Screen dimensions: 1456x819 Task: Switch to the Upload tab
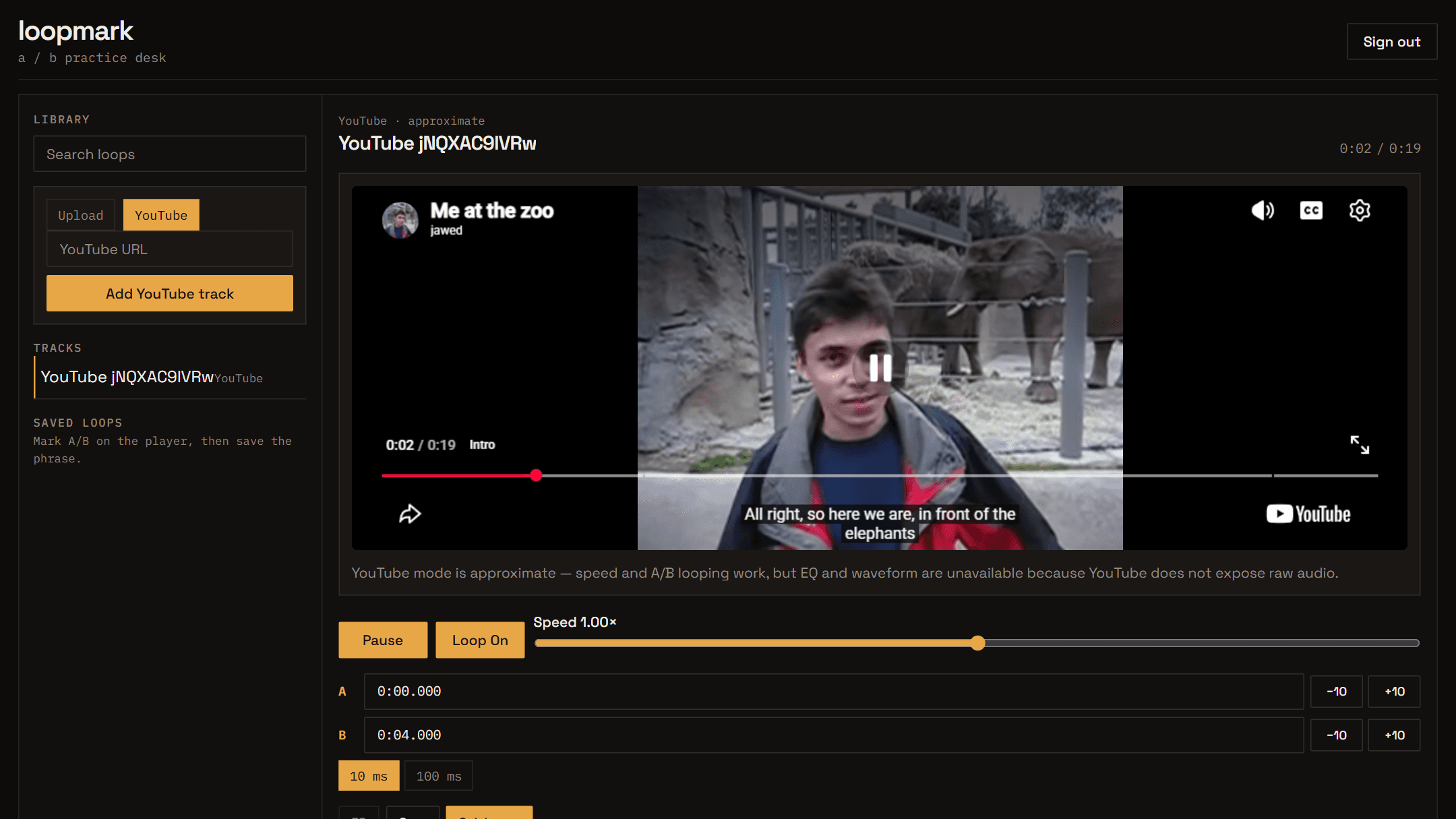(x=81, y=215)
